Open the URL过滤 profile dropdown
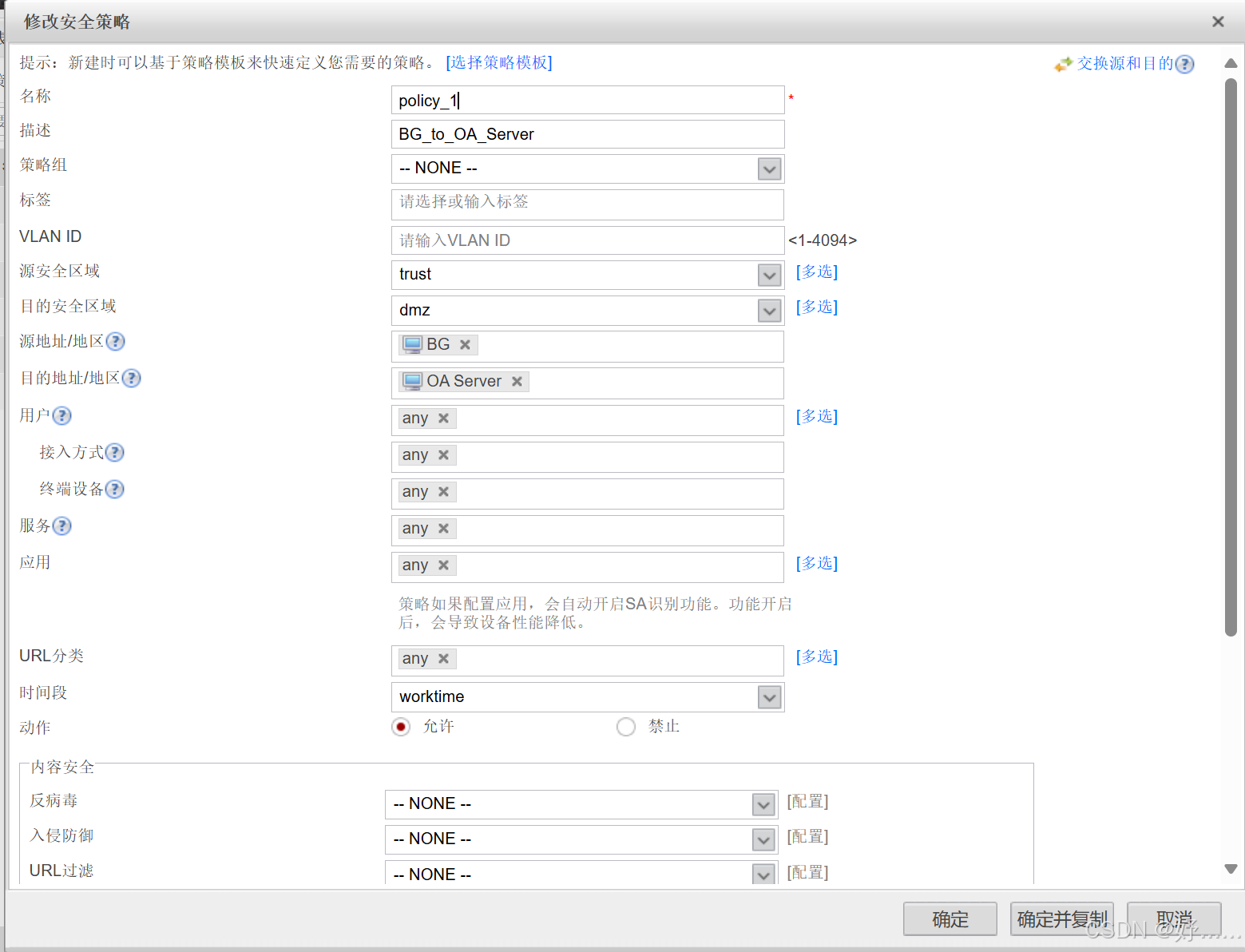 763,875
